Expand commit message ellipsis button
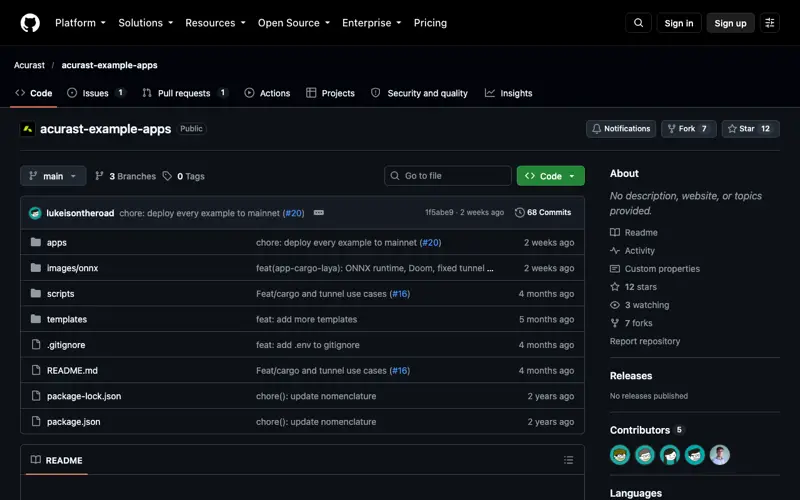 319,213
